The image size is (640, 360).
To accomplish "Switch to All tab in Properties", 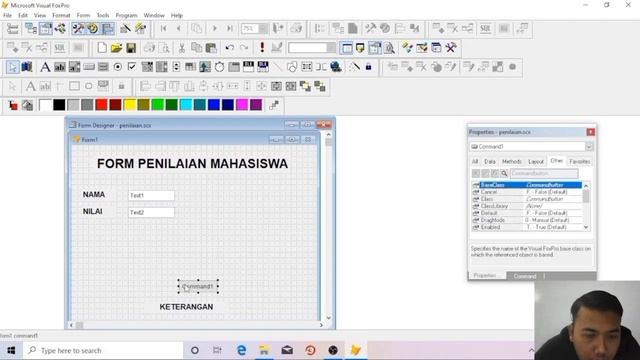I will [x=475, y=162].
